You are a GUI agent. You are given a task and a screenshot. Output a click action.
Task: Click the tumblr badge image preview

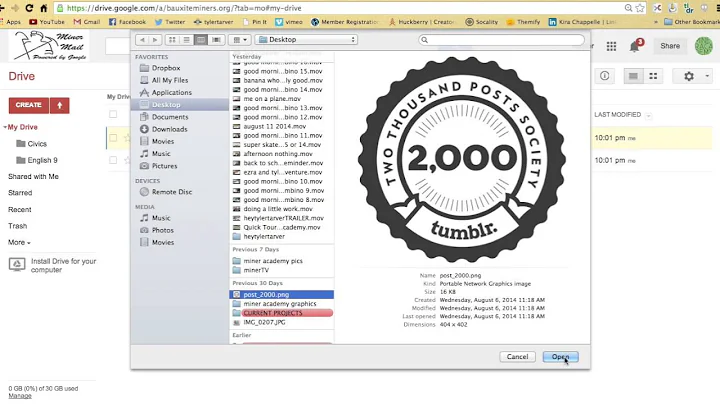[462, 159]
